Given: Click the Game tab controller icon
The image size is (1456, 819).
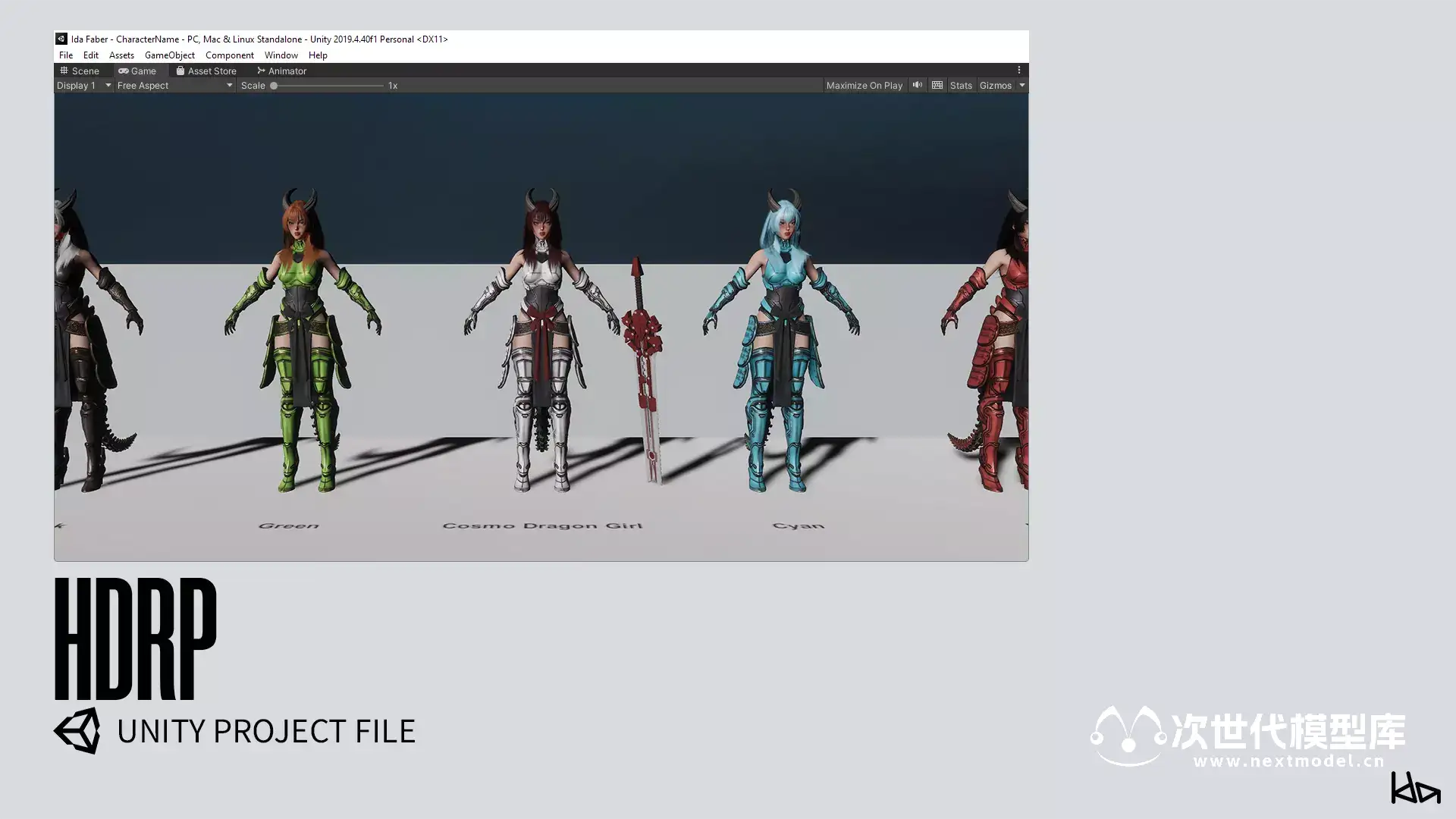Looking at the screenshot, I should pyautogui.click(x=124, y=71).
